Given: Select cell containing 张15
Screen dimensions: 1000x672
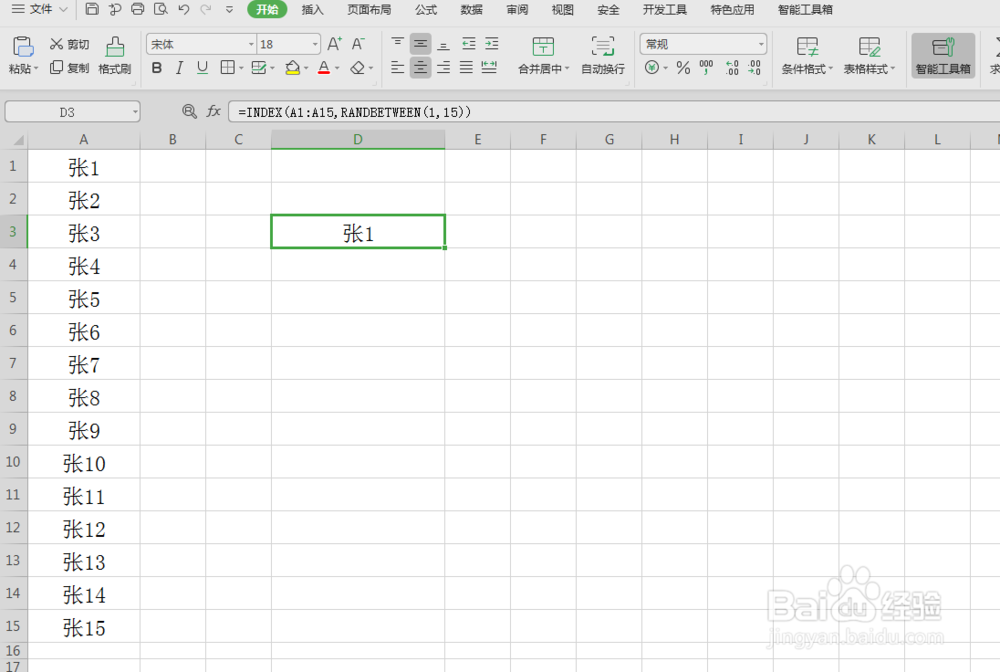Looking at the screenshot, I should point(84,627).
